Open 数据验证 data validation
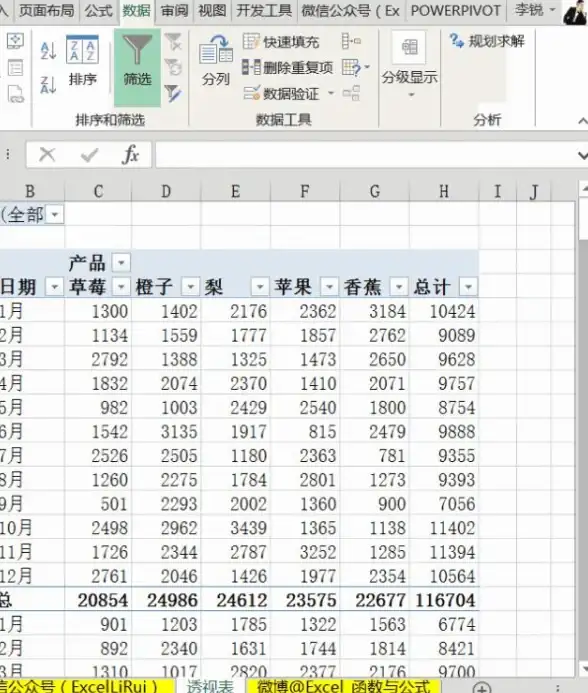The width and height of the screenshot is (588, 693). [x=281, y=93]
